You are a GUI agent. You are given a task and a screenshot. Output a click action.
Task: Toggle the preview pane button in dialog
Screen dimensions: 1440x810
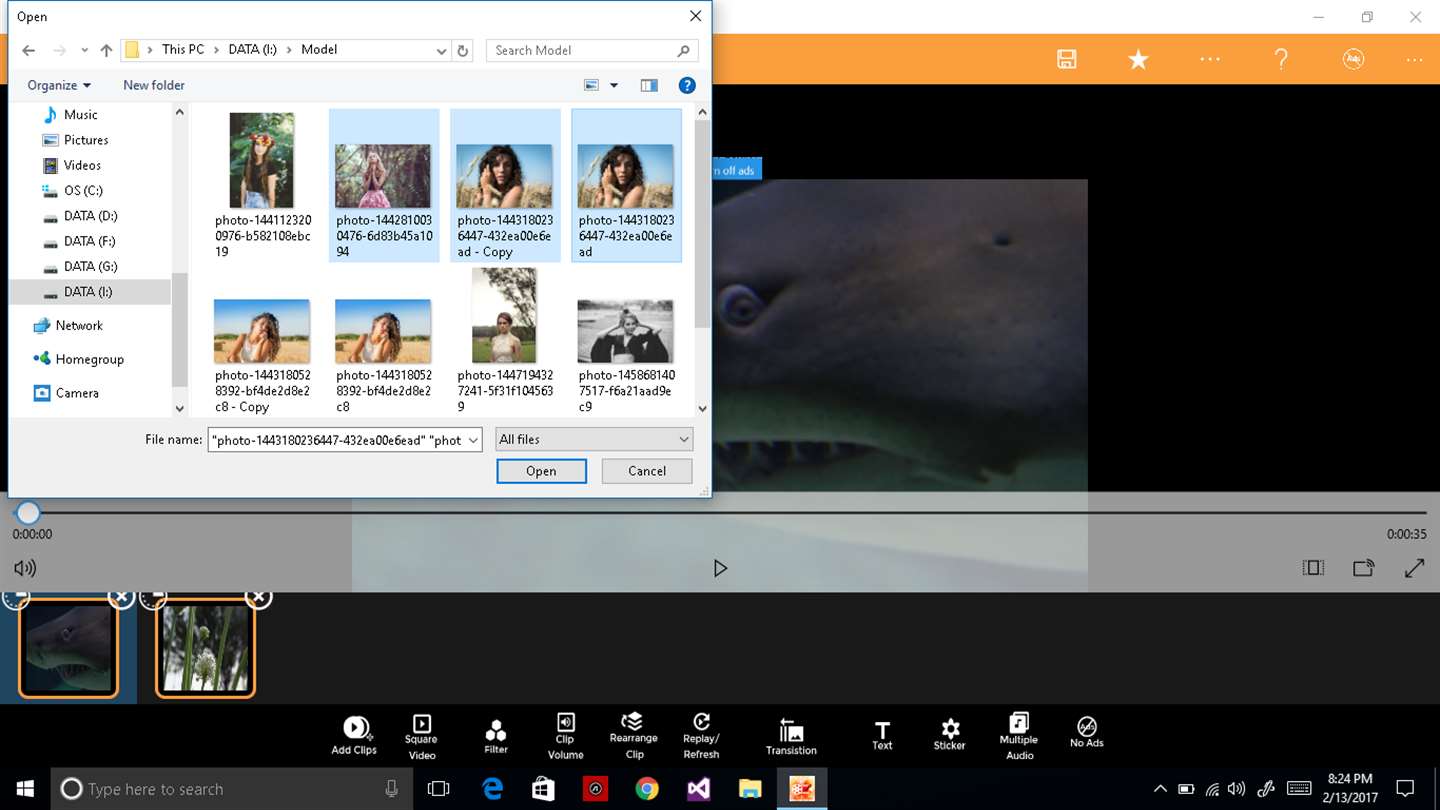tap(649, 86)
